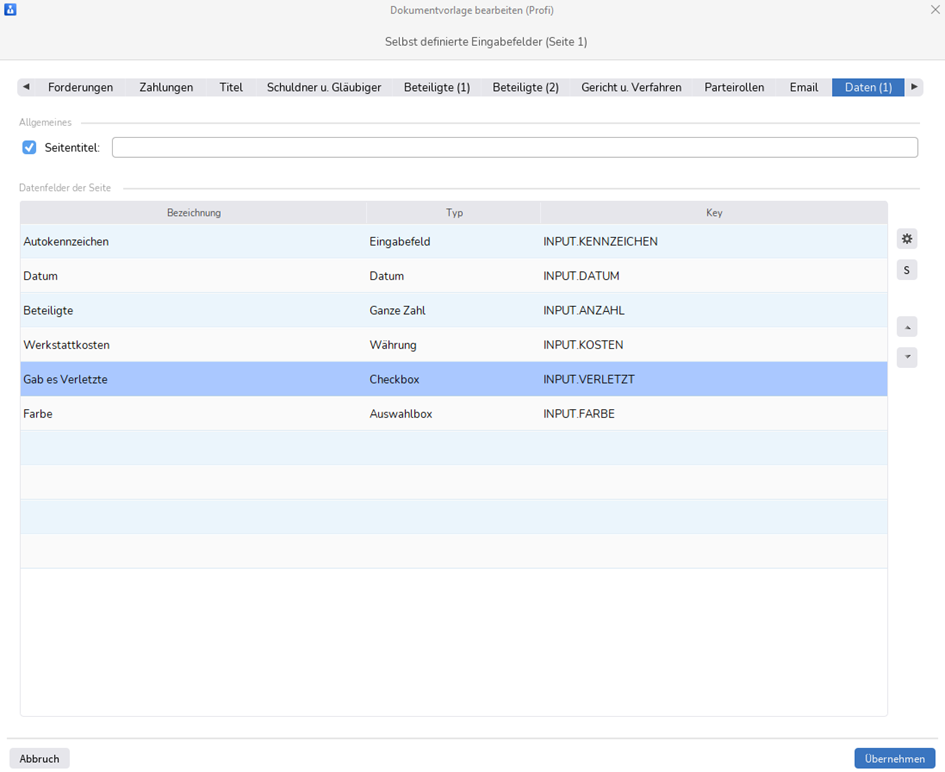
Task: Select the Daten (1) tab
Action: (x=868, y=87)
